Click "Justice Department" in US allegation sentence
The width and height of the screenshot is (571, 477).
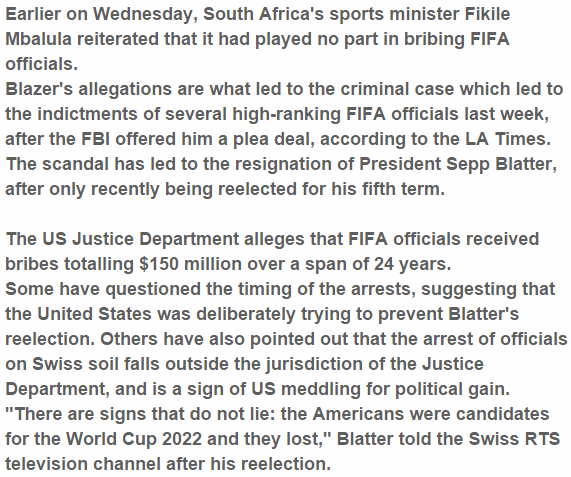(155, 239)
